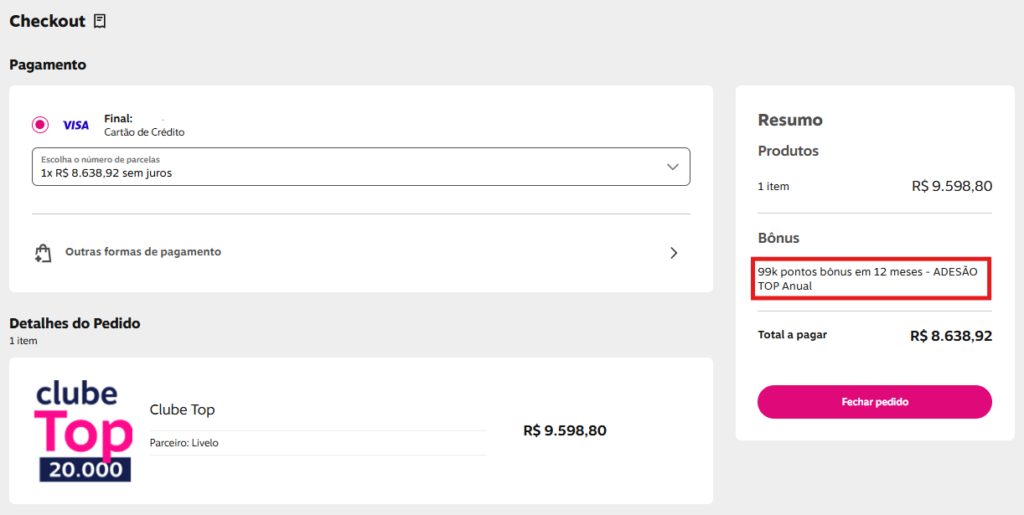Click the Checkout page heading
The image size is (1024, 515).
[x=47, y=21]
